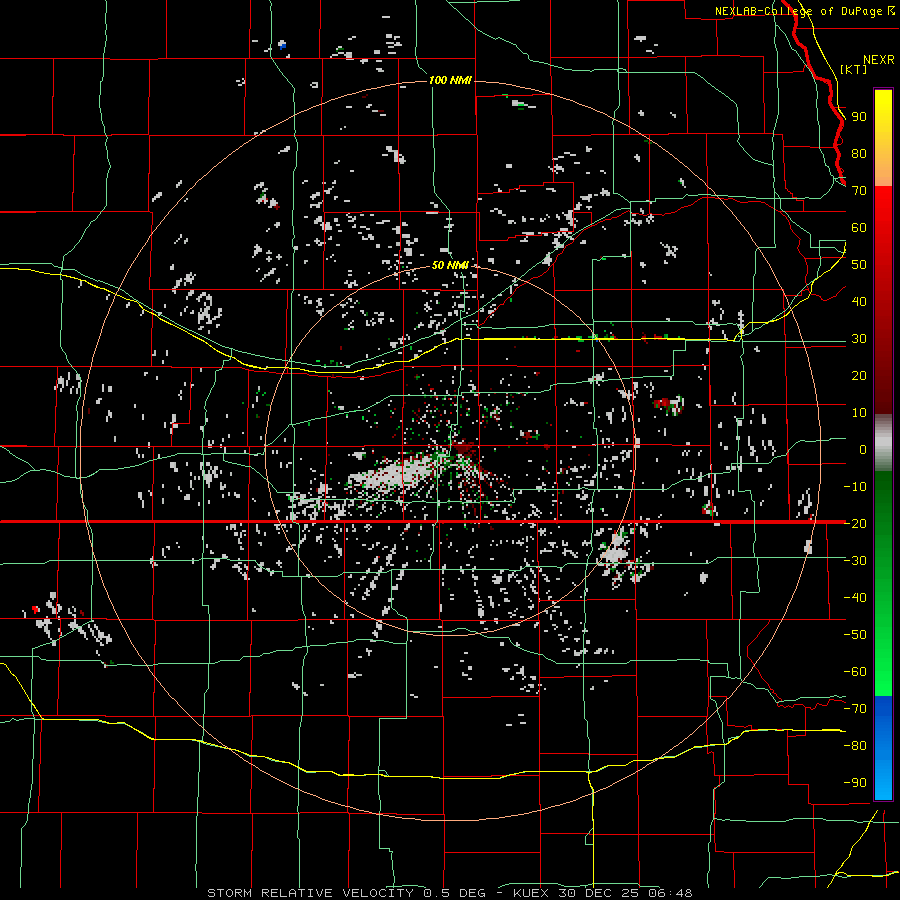This screenshot has width=900, height=900.
Task: Click the -80 value on the velocity scale
Action: (855, 746)
